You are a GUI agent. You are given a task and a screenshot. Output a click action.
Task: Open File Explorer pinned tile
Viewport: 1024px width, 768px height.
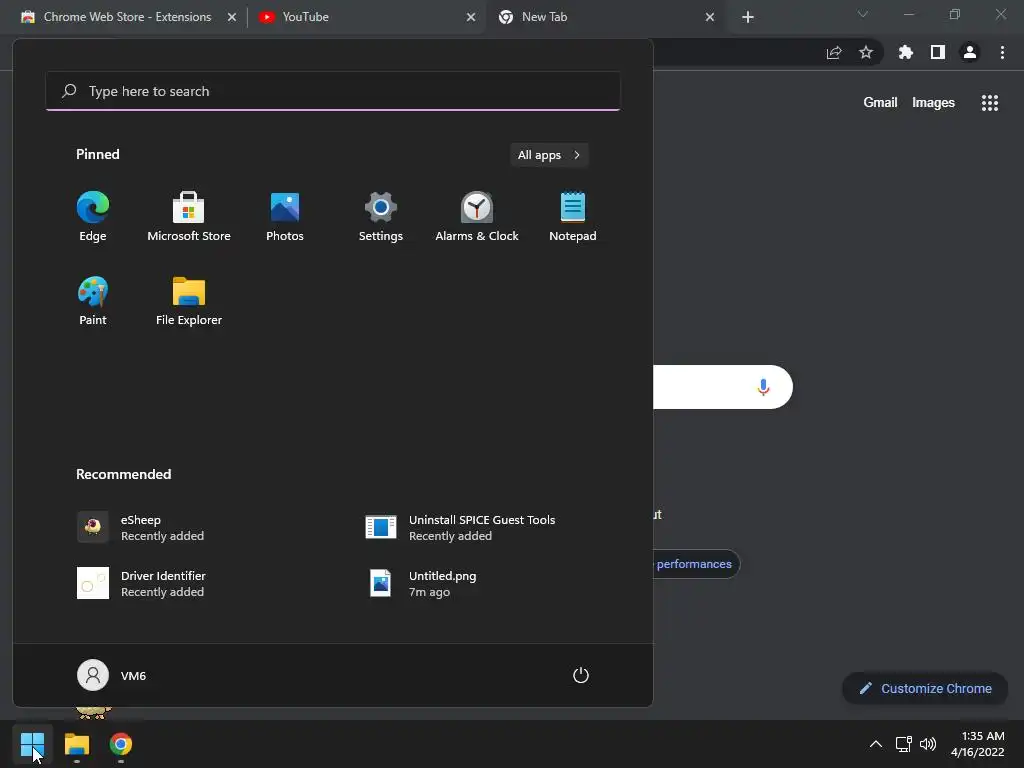(189, 301)
